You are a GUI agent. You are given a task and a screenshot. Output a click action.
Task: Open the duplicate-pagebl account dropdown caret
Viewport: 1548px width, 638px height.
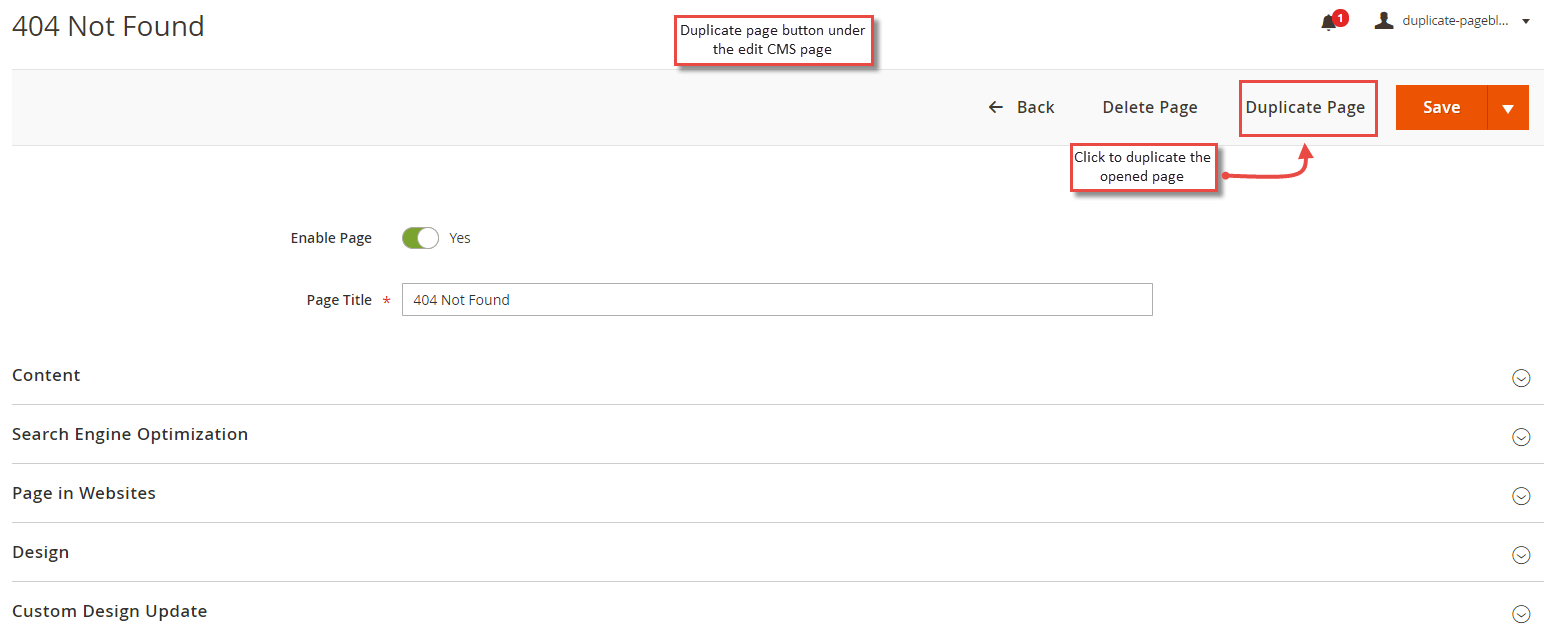pyautogui.click(x=1527, y=20)
